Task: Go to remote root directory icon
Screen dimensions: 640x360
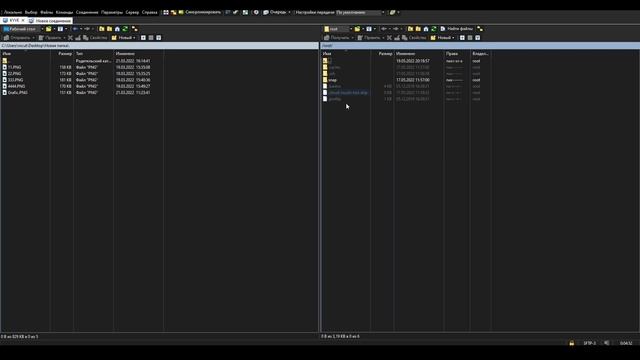Action: click(x=418, y=29)
